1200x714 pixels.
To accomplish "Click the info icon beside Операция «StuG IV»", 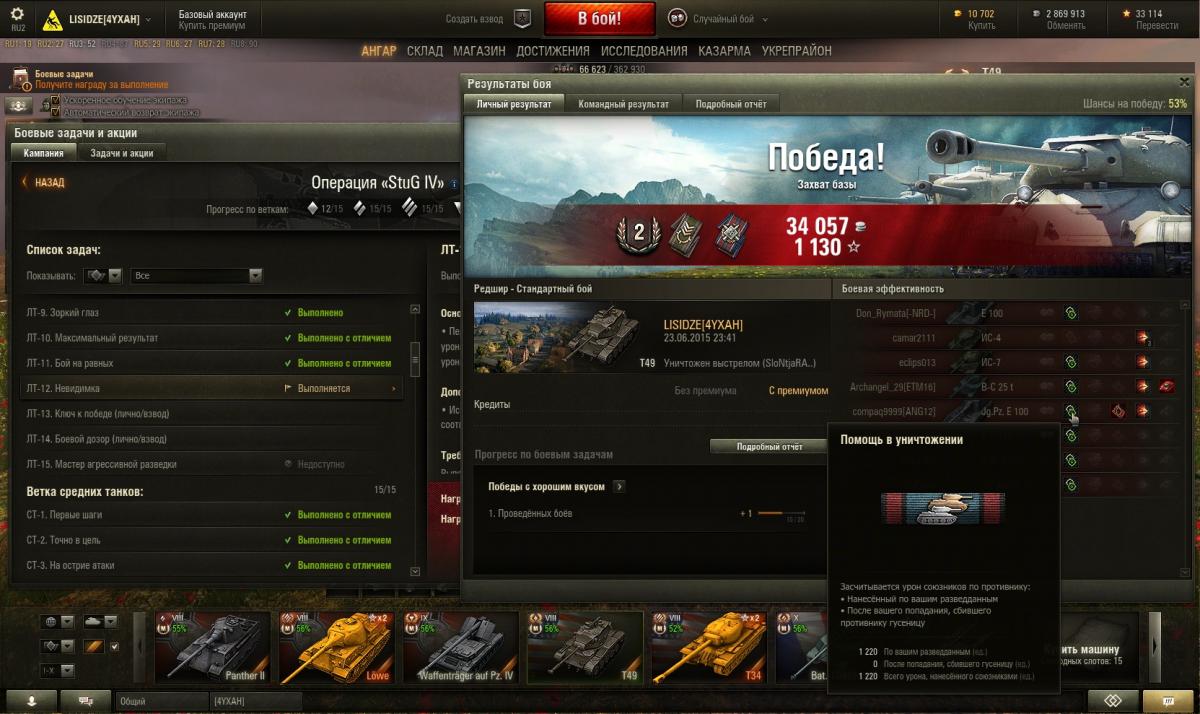I will pos(453,184).
